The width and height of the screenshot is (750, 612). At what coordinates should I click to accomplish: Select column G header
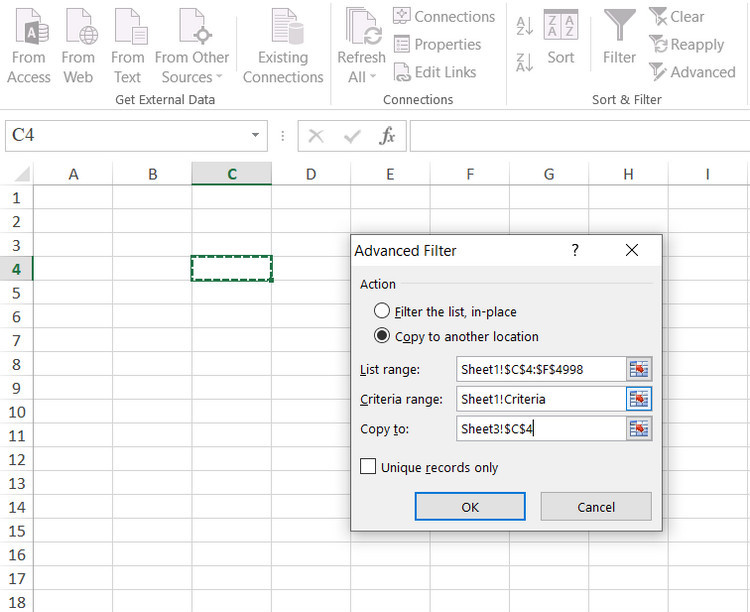[549, 174]
